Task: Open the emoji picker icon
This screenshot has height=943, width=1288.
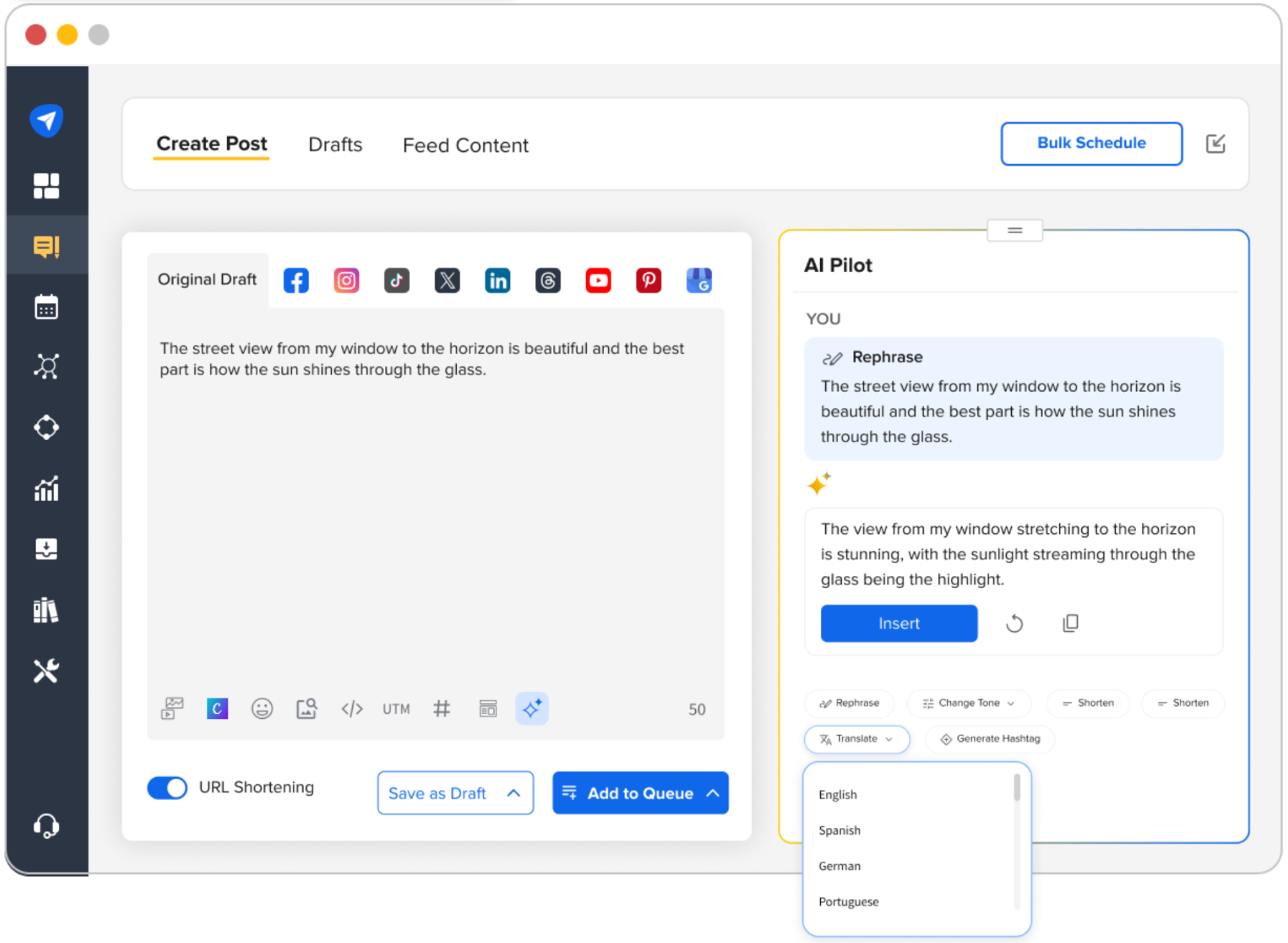Action: coord(262,708)
